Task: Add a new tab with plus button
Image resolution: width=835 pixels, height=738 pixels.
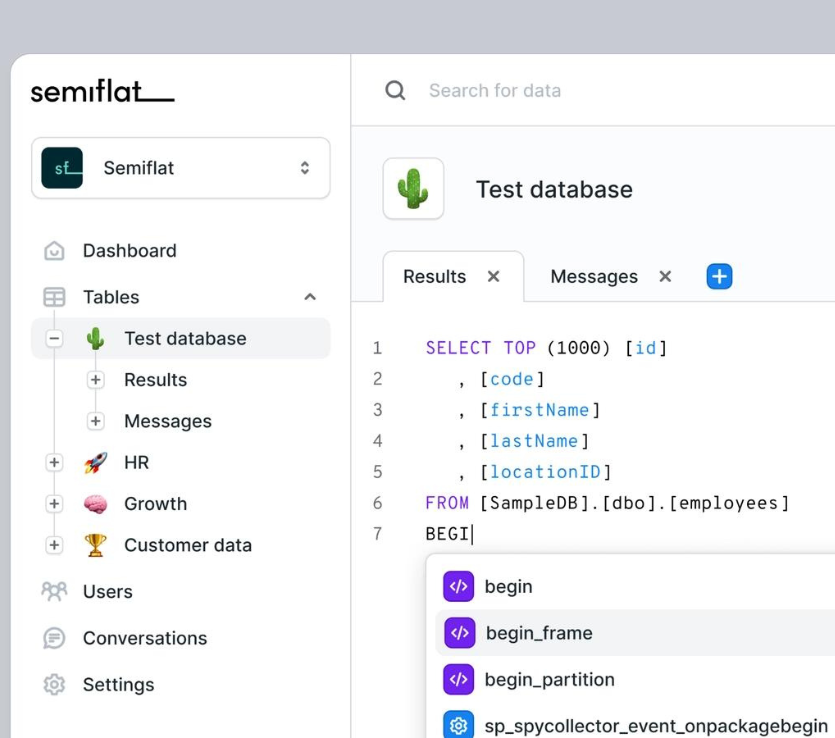Action: (719, 277)
